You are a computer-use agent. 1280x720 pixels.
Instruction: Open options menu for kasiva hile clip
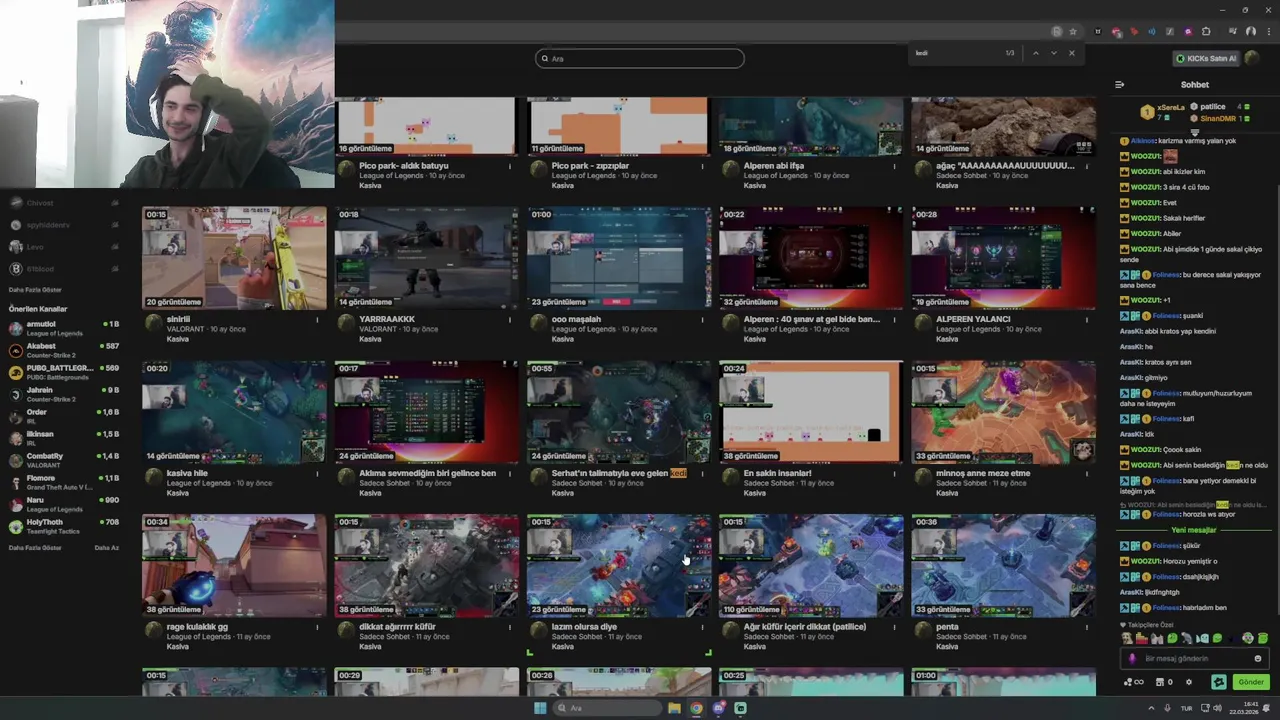[318, 474]
